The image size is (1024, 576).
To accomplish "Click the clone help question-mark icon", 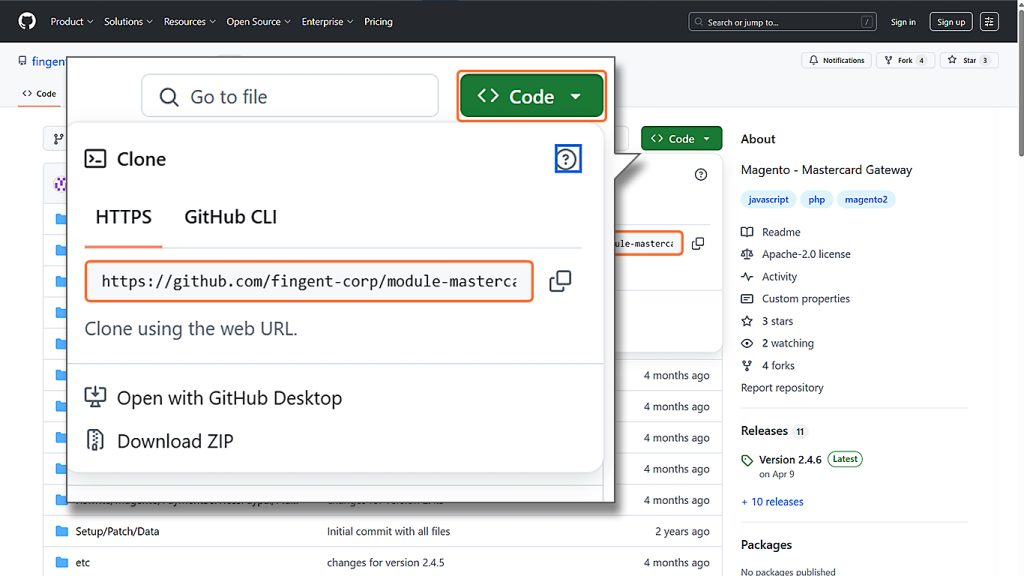I will coord(568,158).
